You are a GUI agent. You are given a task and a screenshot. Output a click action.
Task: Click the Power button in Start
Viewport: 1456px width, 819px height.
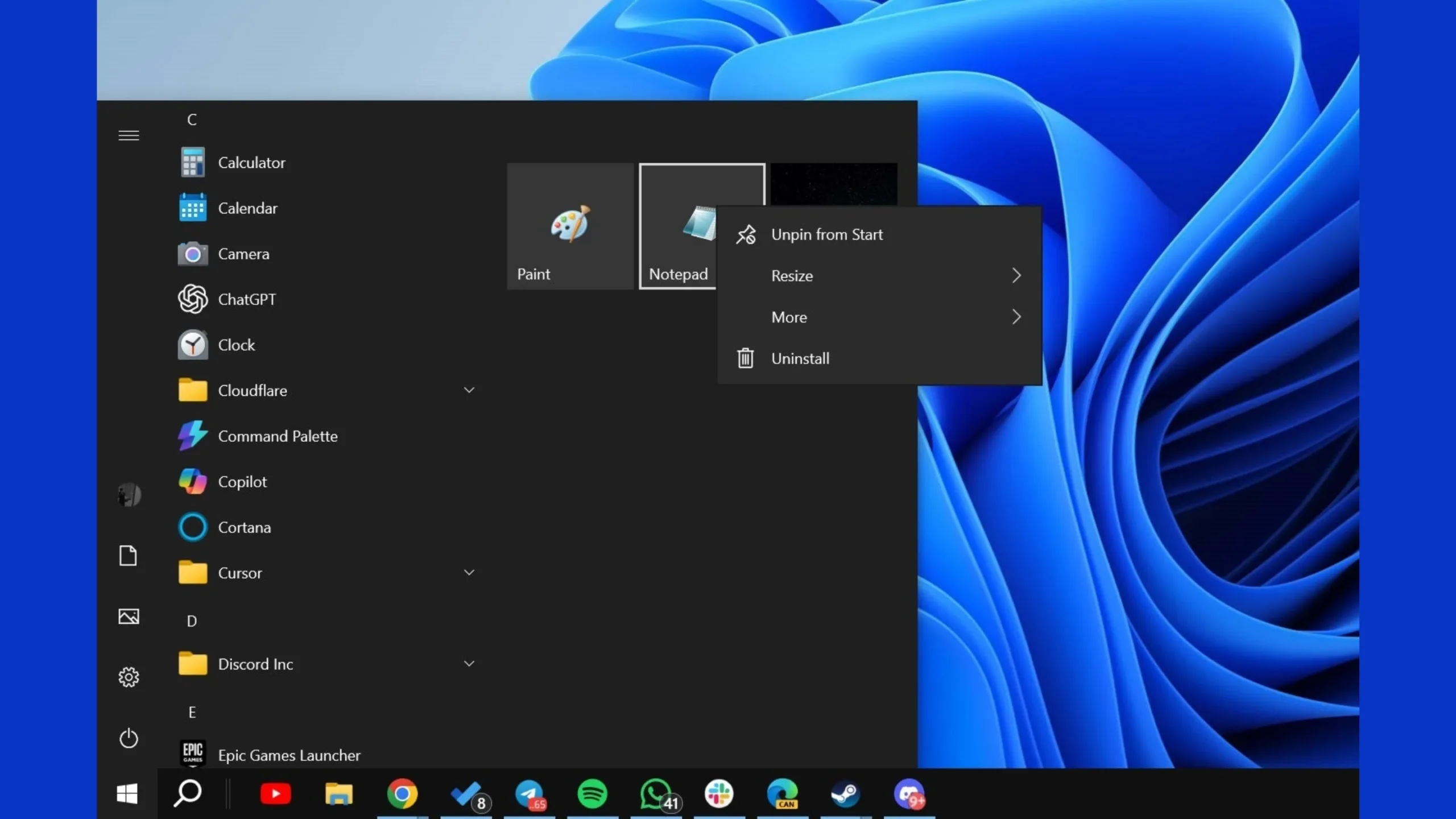point(129,738)
